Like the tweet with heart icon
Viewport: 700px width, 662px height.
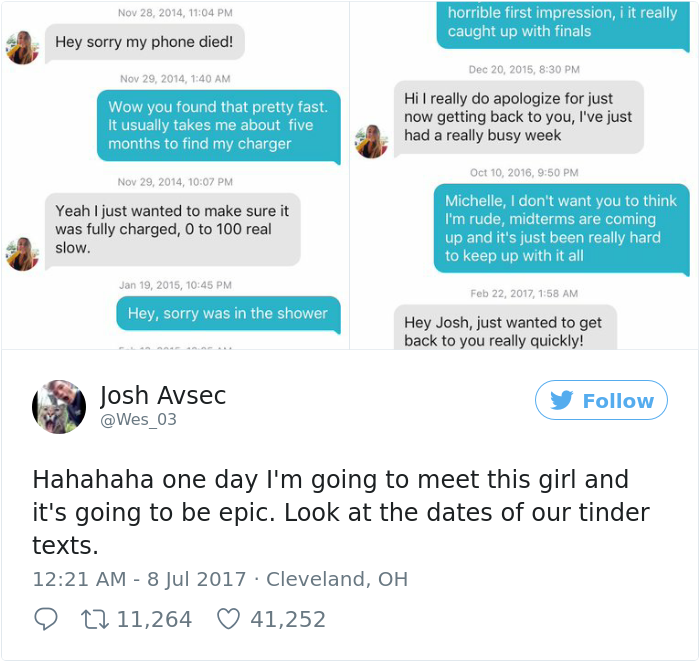pos(229,620)
